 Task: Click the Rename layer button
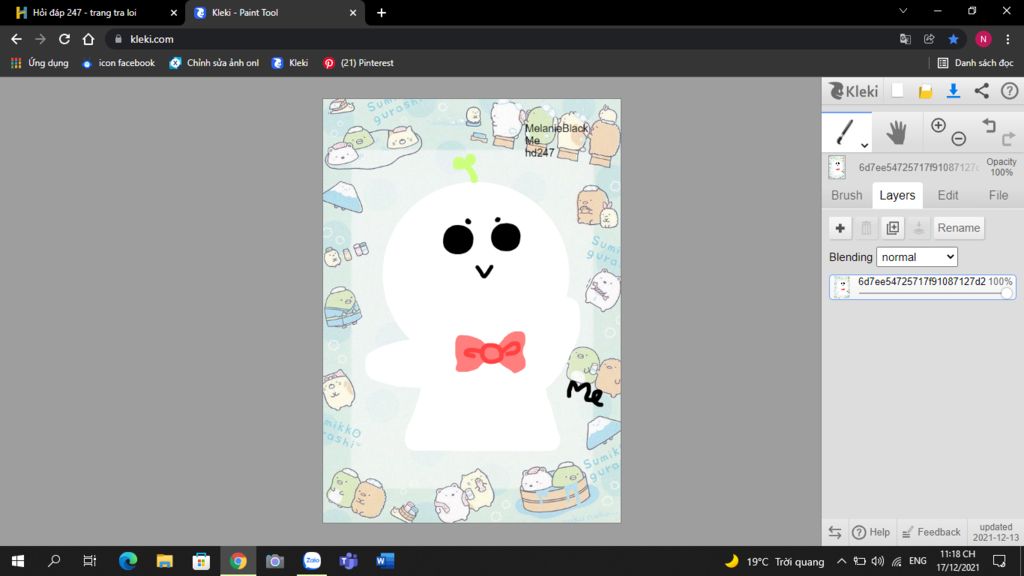pyautogui.click(x=959, y=228)
